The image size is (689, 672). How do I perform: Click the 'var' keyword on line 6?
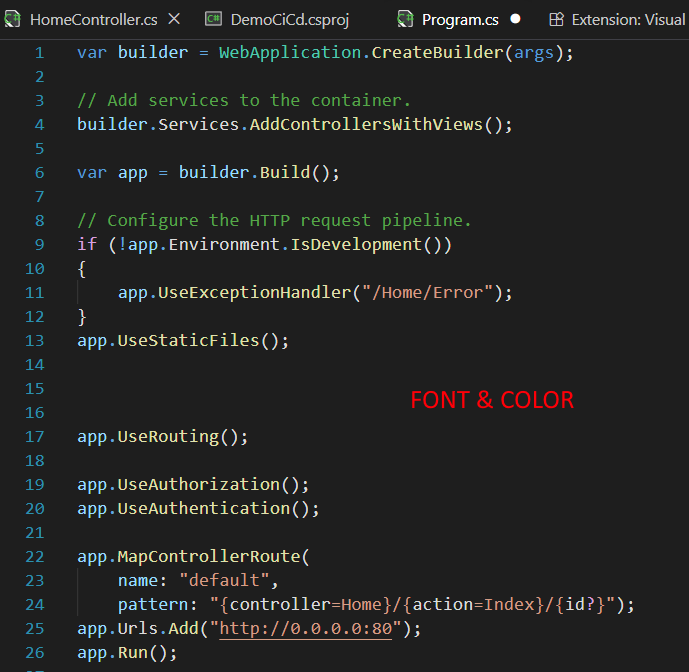(92, 172)
